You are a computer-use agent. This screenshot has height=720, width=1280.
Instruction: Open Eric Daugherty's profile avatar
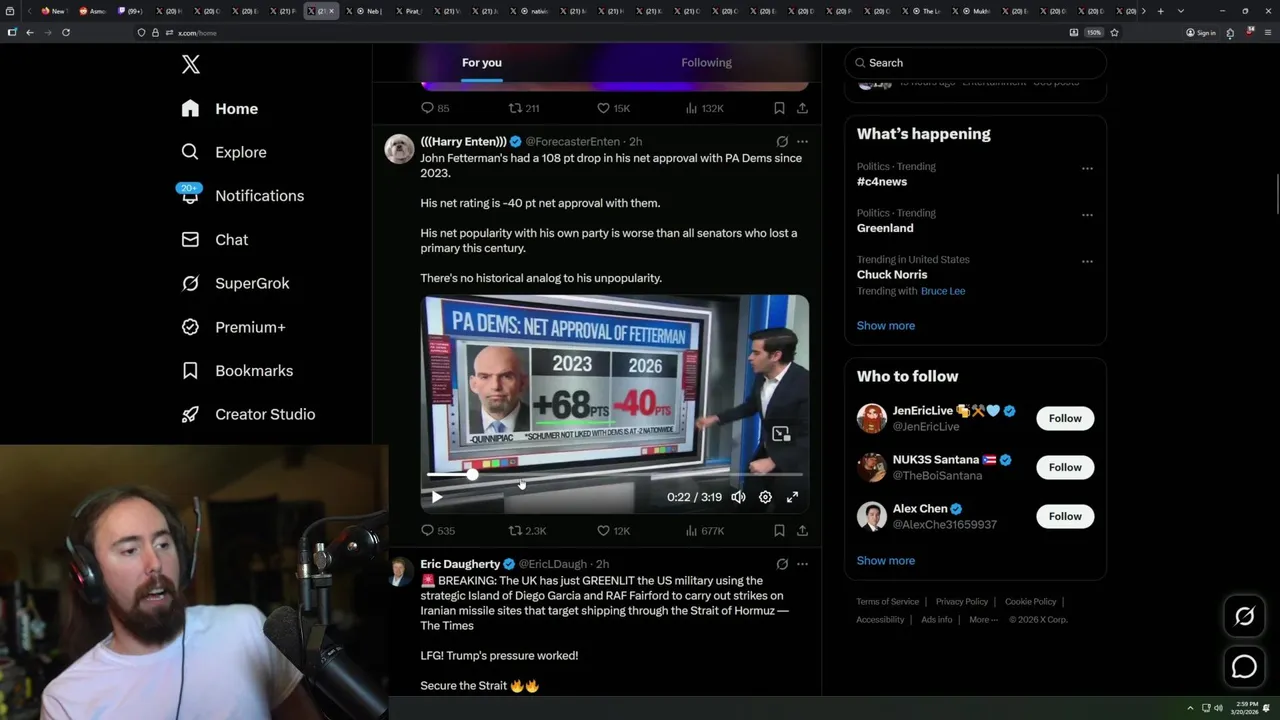[x=400, y=571]
